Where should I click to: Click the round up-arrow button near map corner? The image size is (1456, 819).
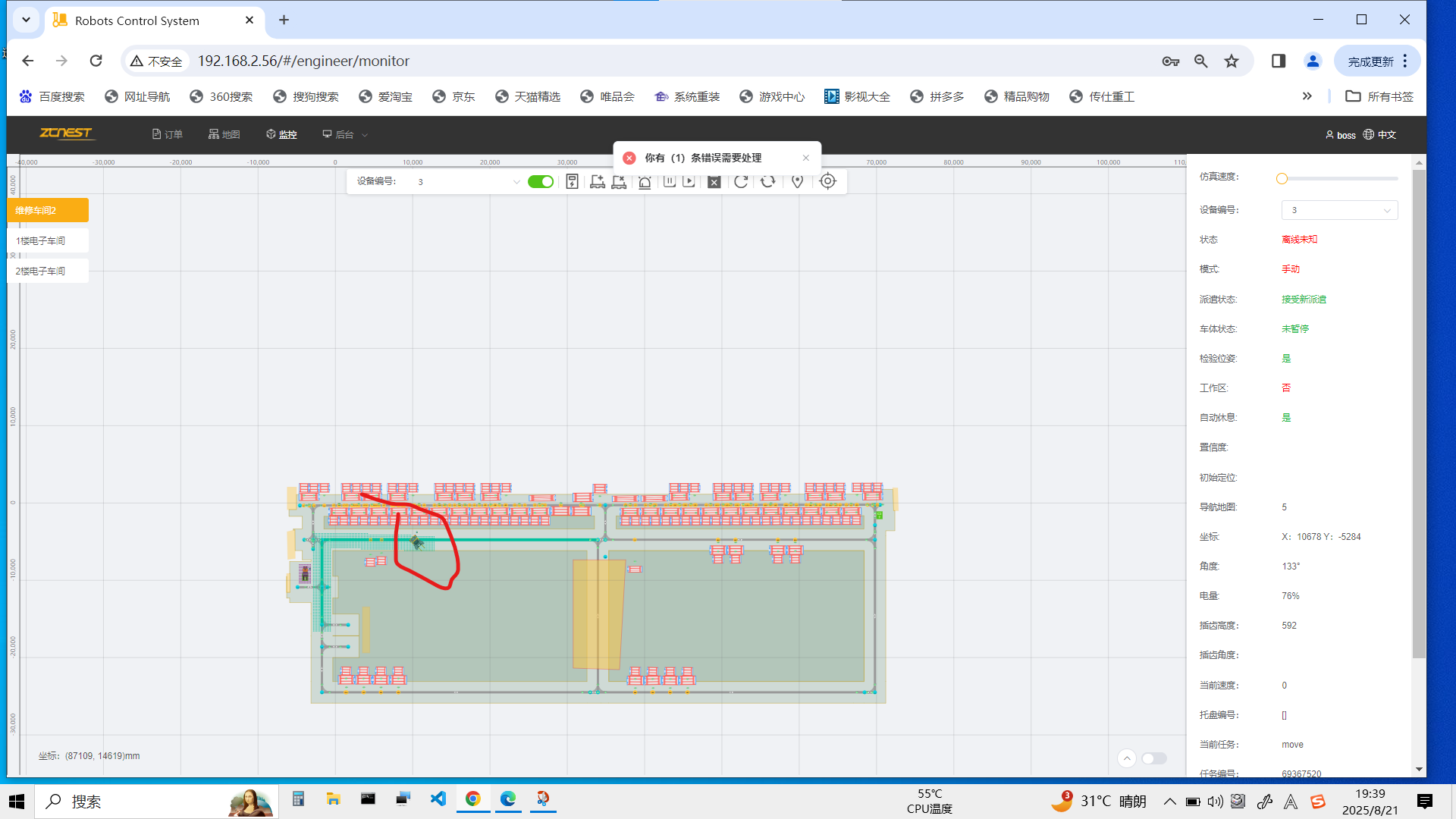pos(1127,758)
